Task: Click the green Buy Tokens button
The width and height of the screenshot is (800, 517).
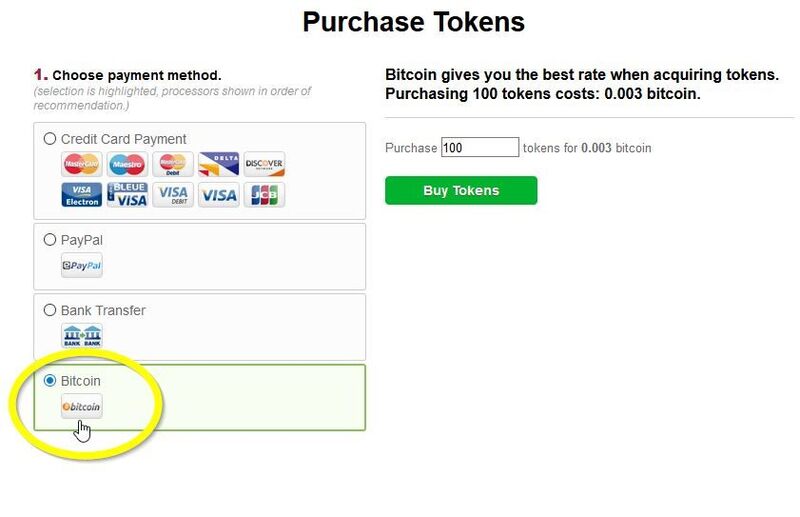Action: click(461, 190)
